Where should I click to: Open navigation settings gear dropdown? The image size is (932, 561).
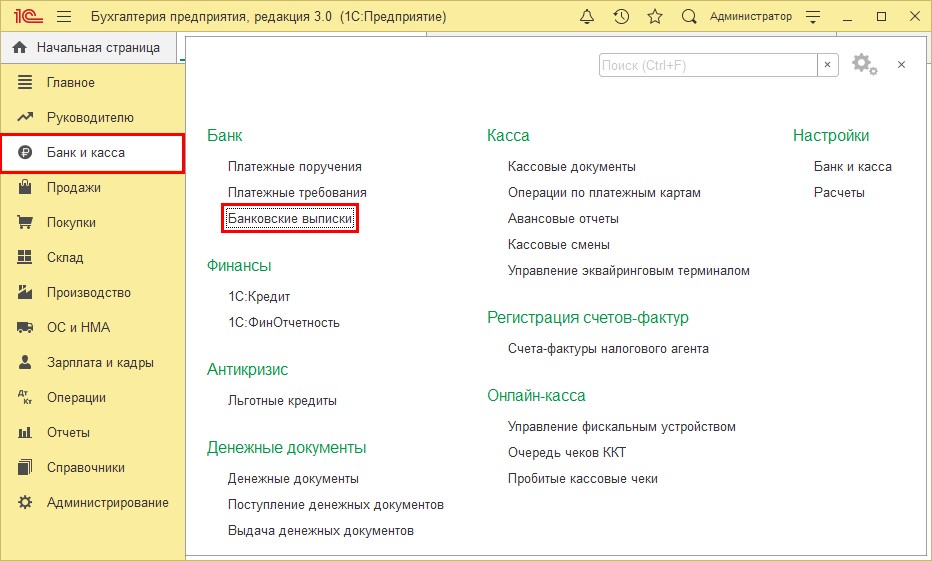click(x=864, y=64)
